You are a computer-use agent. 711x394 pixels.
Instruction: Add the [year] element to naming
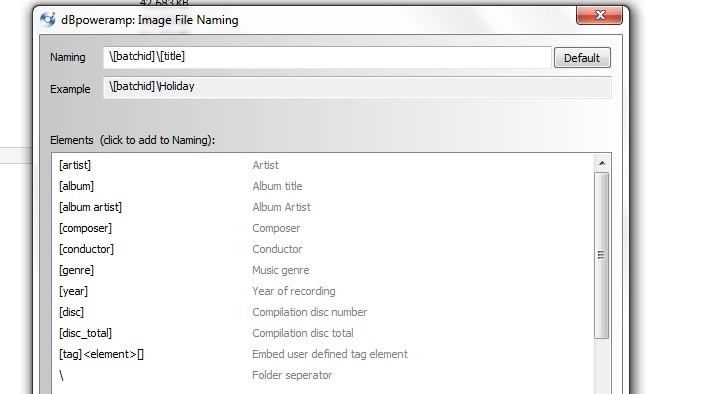coord(73,291)
